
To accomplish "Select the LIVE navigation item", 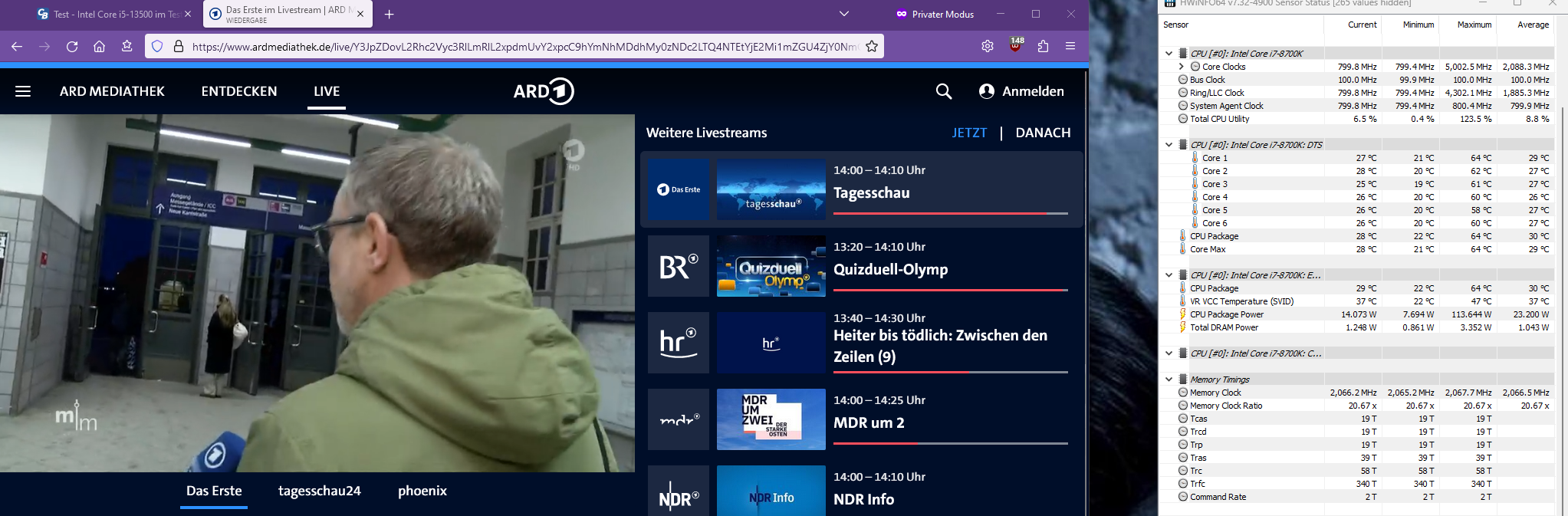I will click(327, 91).
